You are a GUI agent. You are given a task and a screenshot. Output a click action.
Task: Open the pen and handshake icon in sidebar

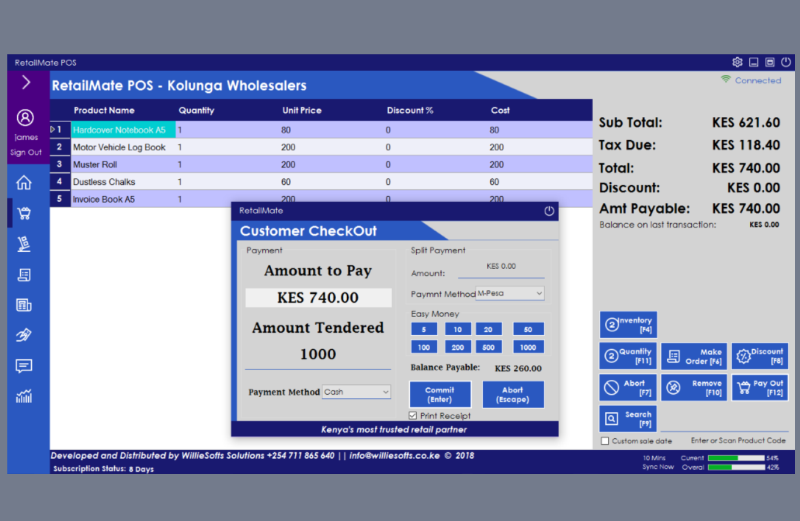pyautogui.click(x=24, y=335)
